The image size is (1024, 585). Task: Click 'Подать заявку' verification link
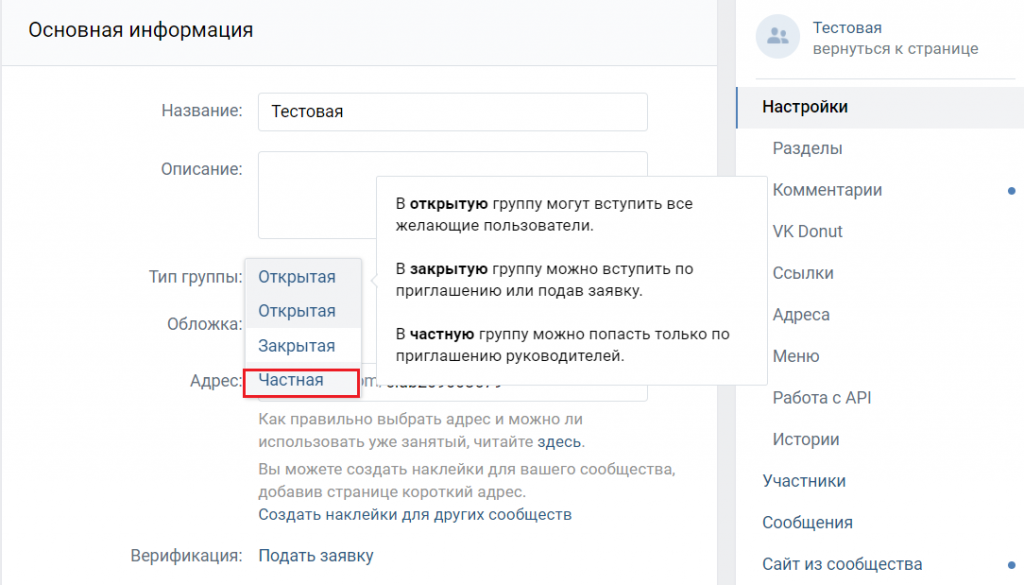click(315, 555)
